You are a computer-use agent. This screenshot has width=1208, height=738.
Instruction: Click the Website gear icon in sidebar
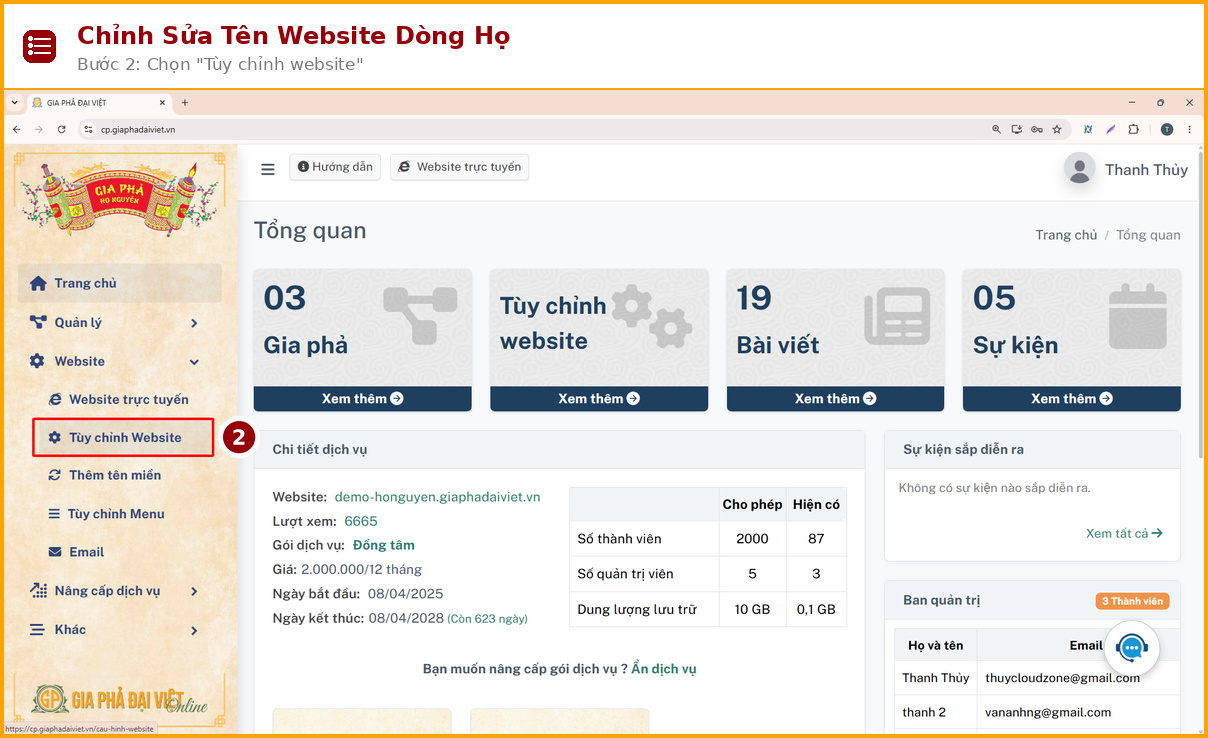click(x=38, y=361)
